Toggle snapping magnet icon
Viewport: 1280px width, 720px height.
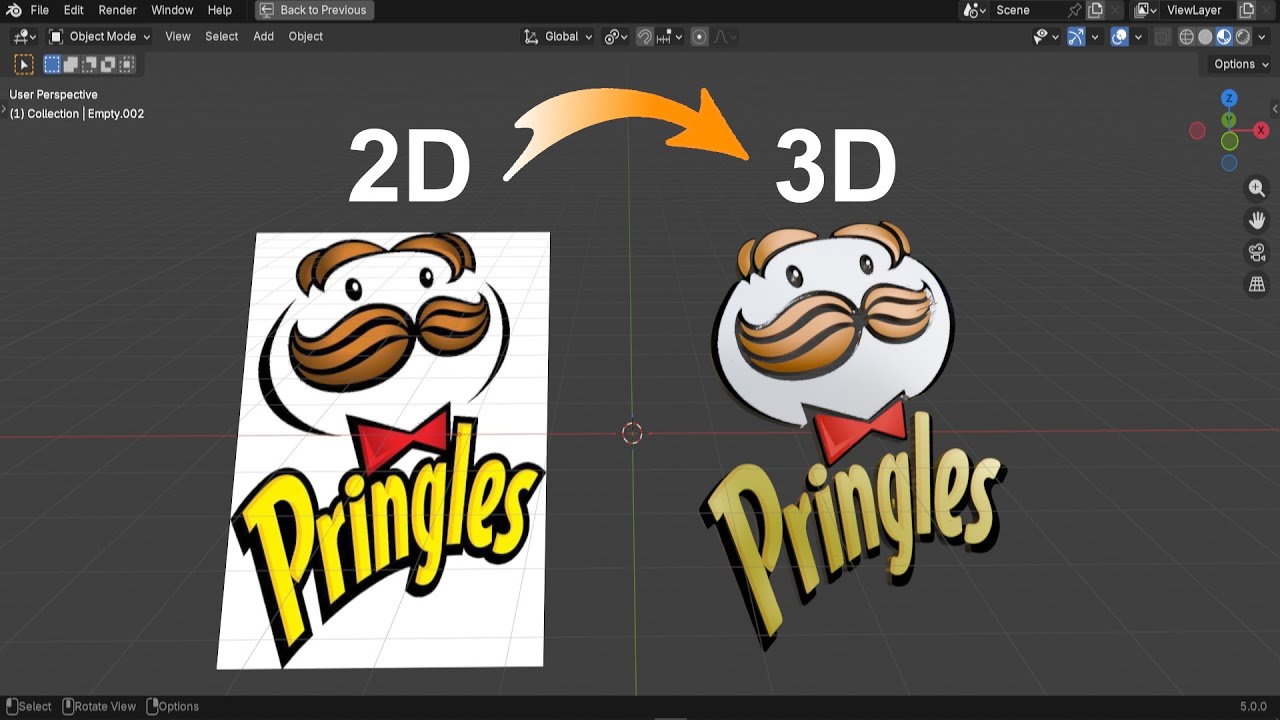pos(646,36)
